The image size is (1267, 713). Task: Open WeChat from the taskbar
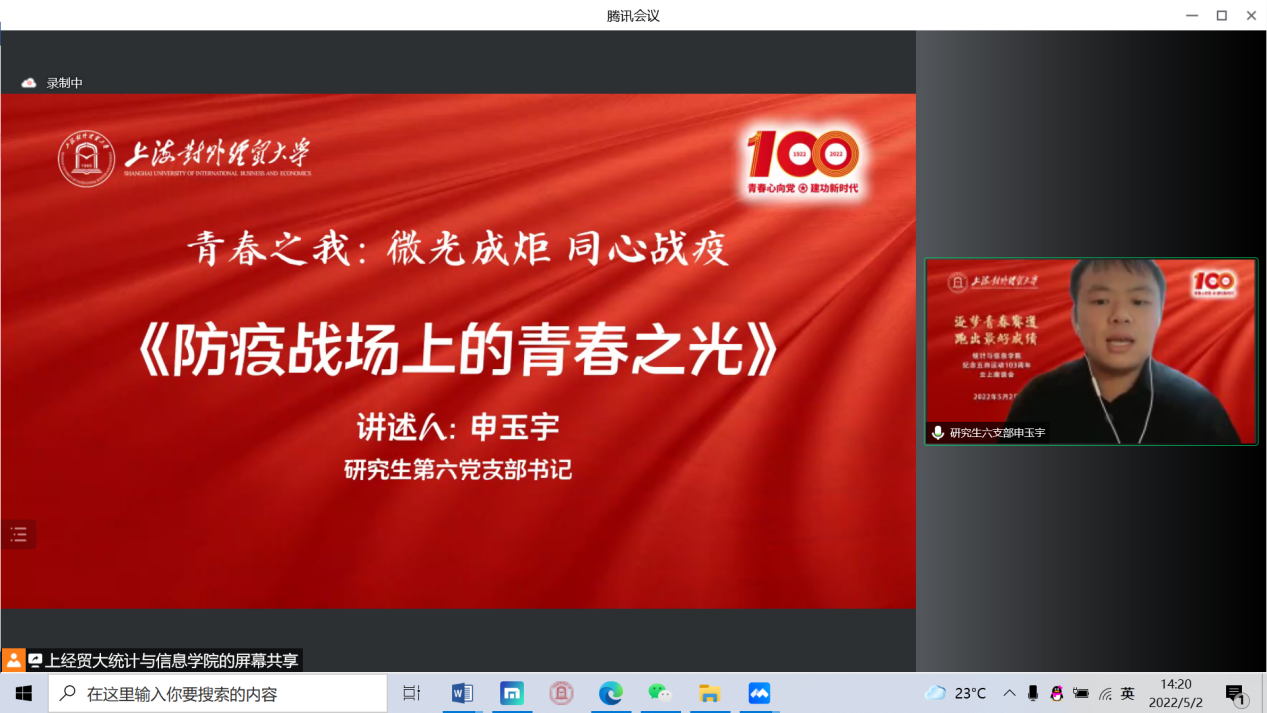[x=660, y=693]
